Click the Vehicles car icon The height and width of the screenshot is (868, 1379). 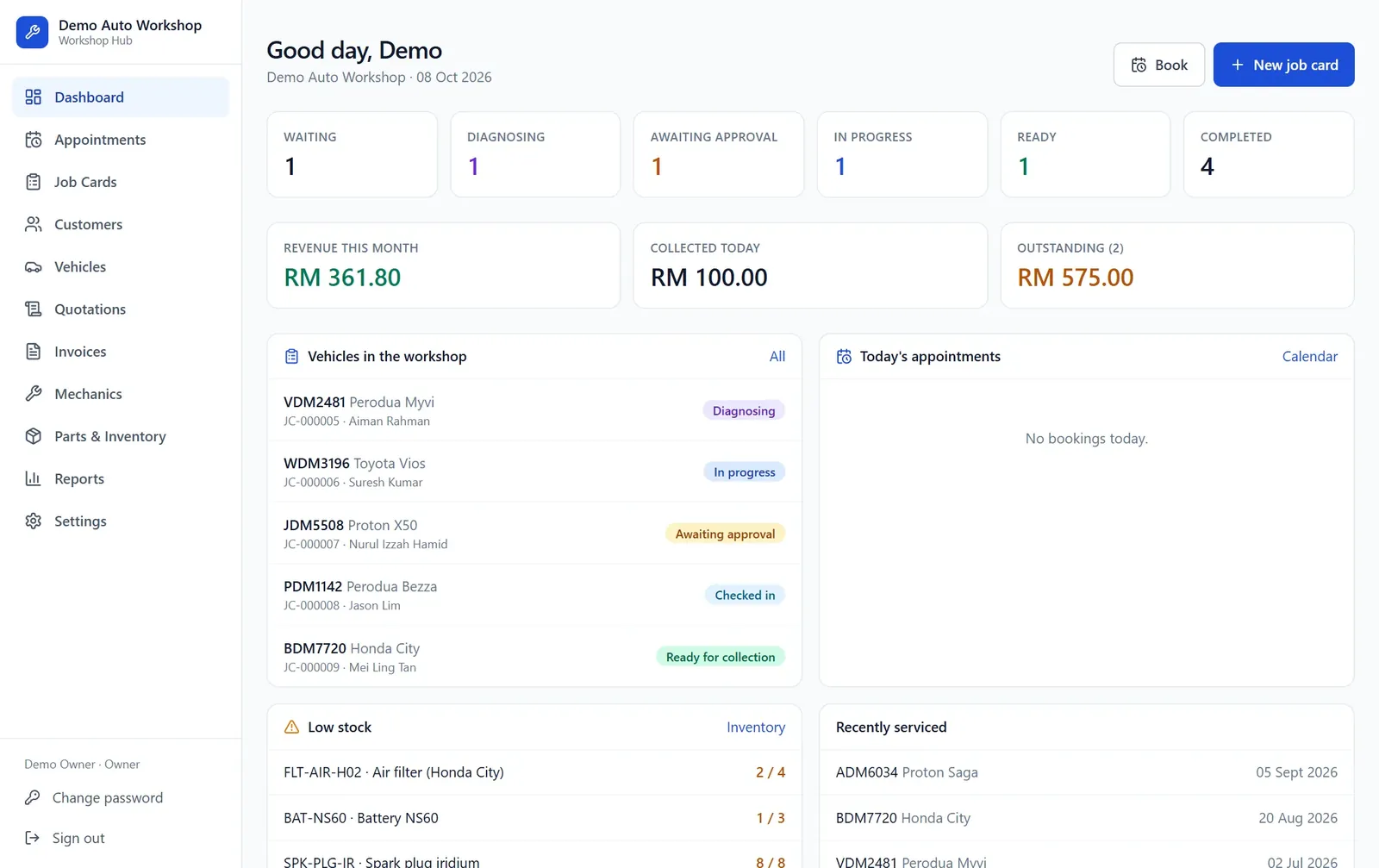[x=34, y=266]
